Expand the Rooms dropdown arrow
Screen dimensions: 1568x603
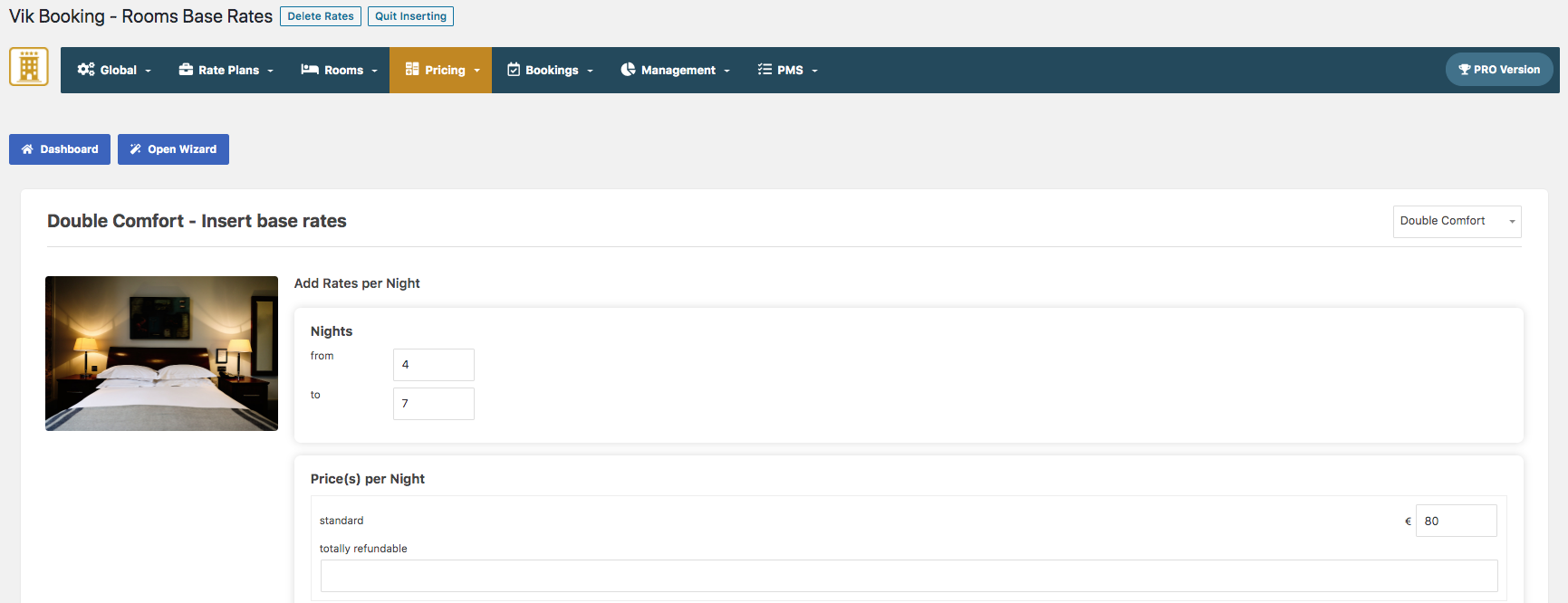(x=374, y=71)
